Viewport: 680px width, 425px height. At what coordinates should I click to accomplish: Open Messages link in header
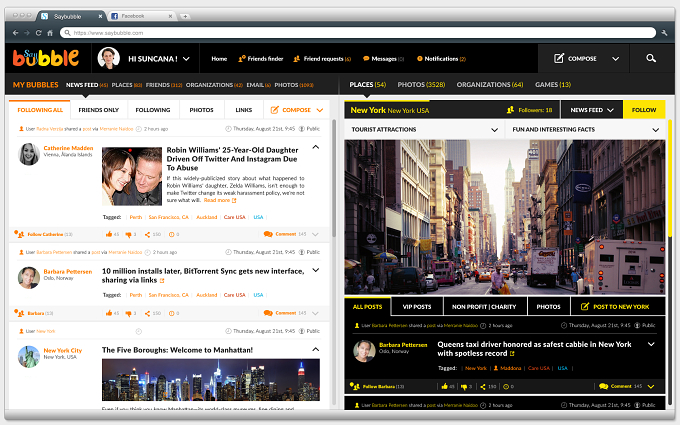(x=383, y=59)
